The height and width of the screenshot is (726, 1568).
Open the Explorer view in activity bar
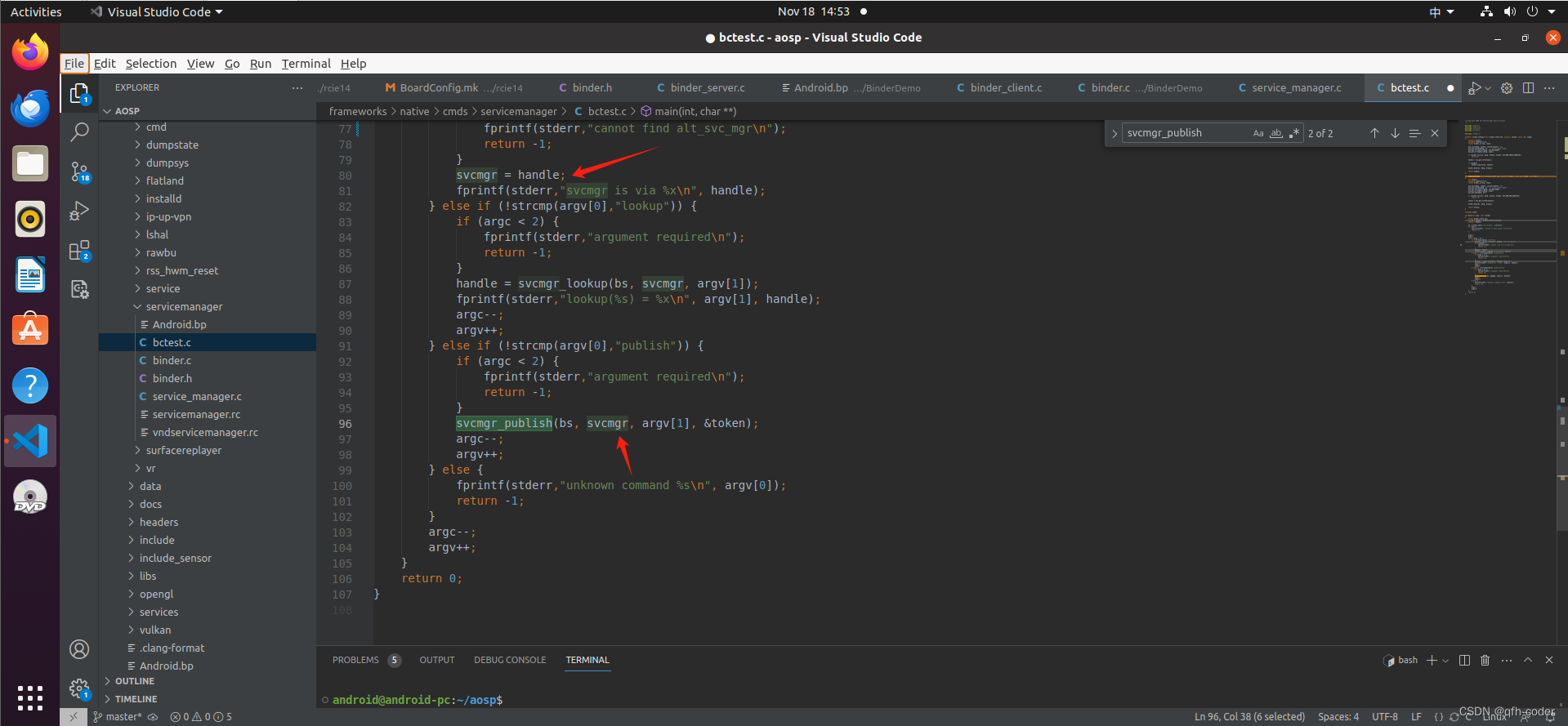point(79,94)
